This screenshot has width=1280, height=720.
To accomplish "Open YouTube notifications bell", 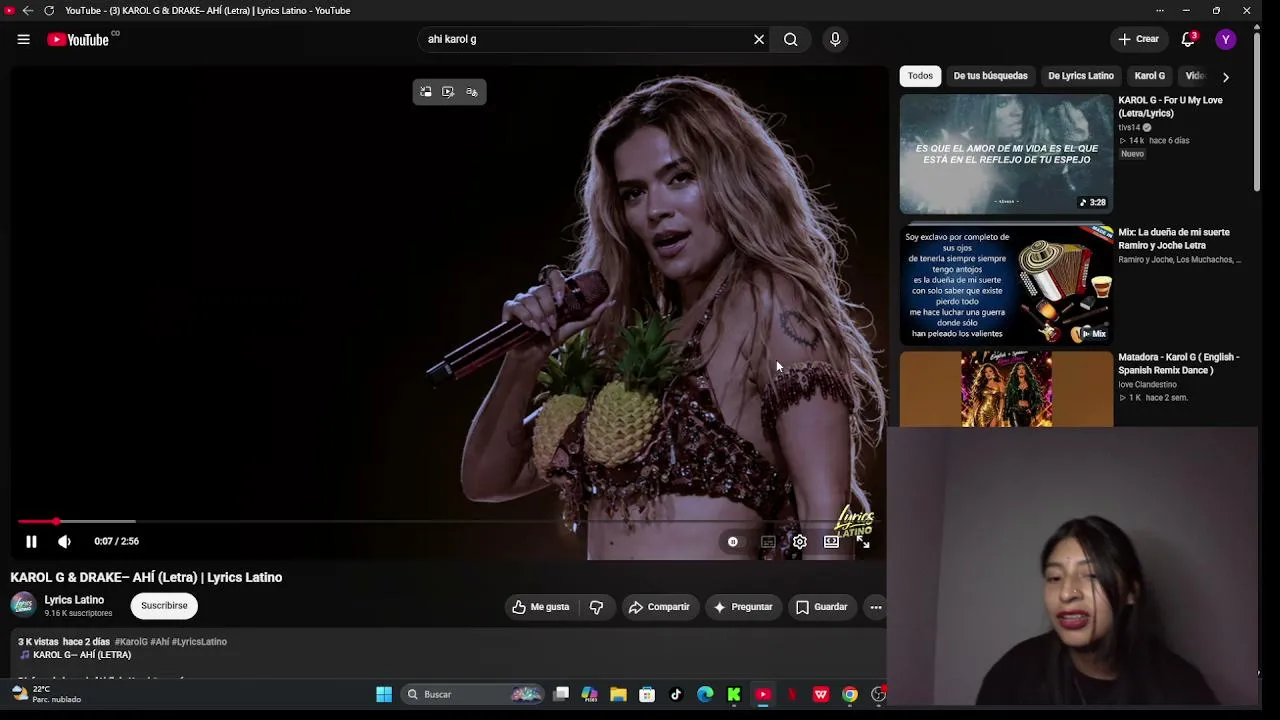I will [x=1188, y=39].
